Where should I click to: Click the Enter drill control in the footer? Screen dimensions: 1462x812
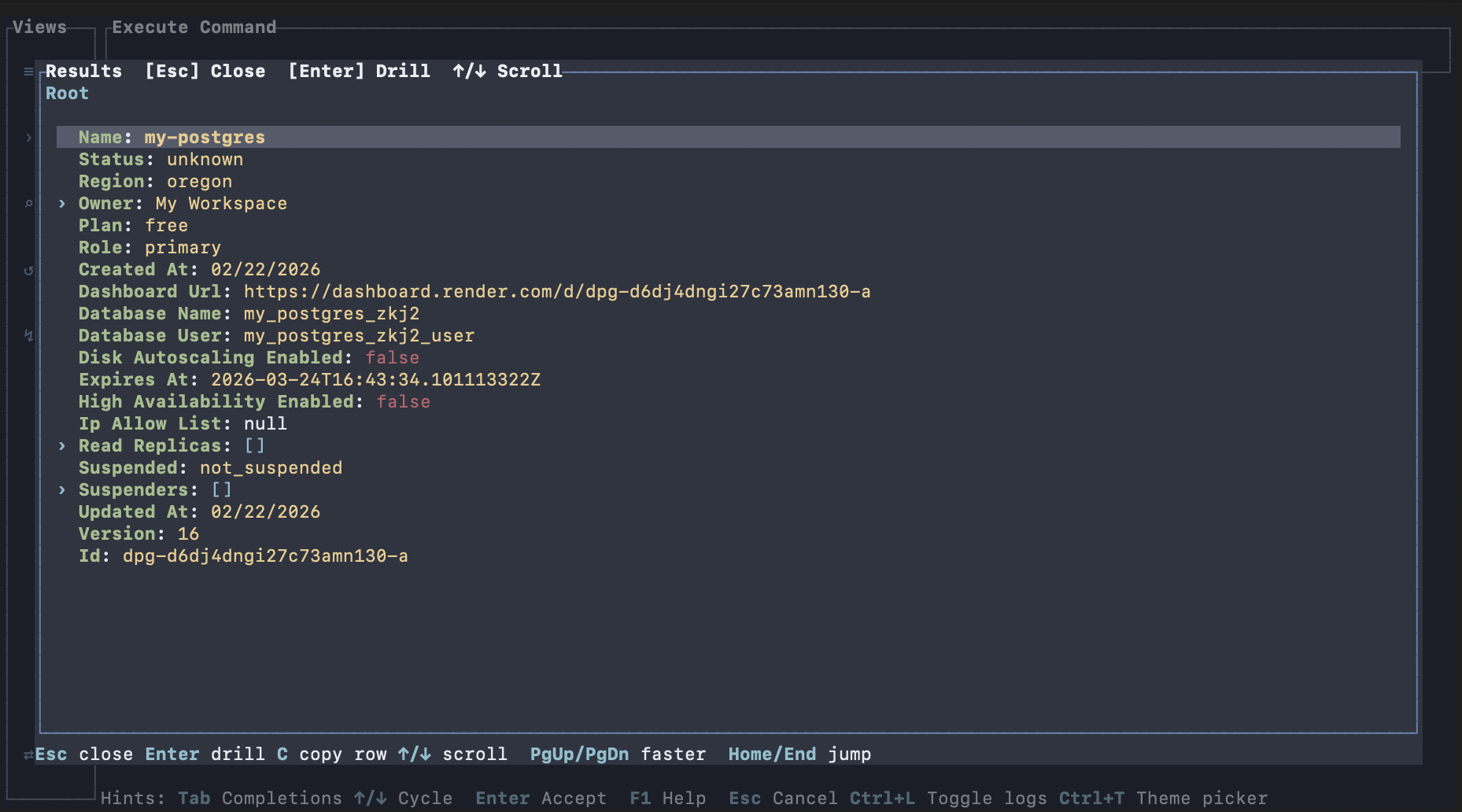click(x=206, y=754)
